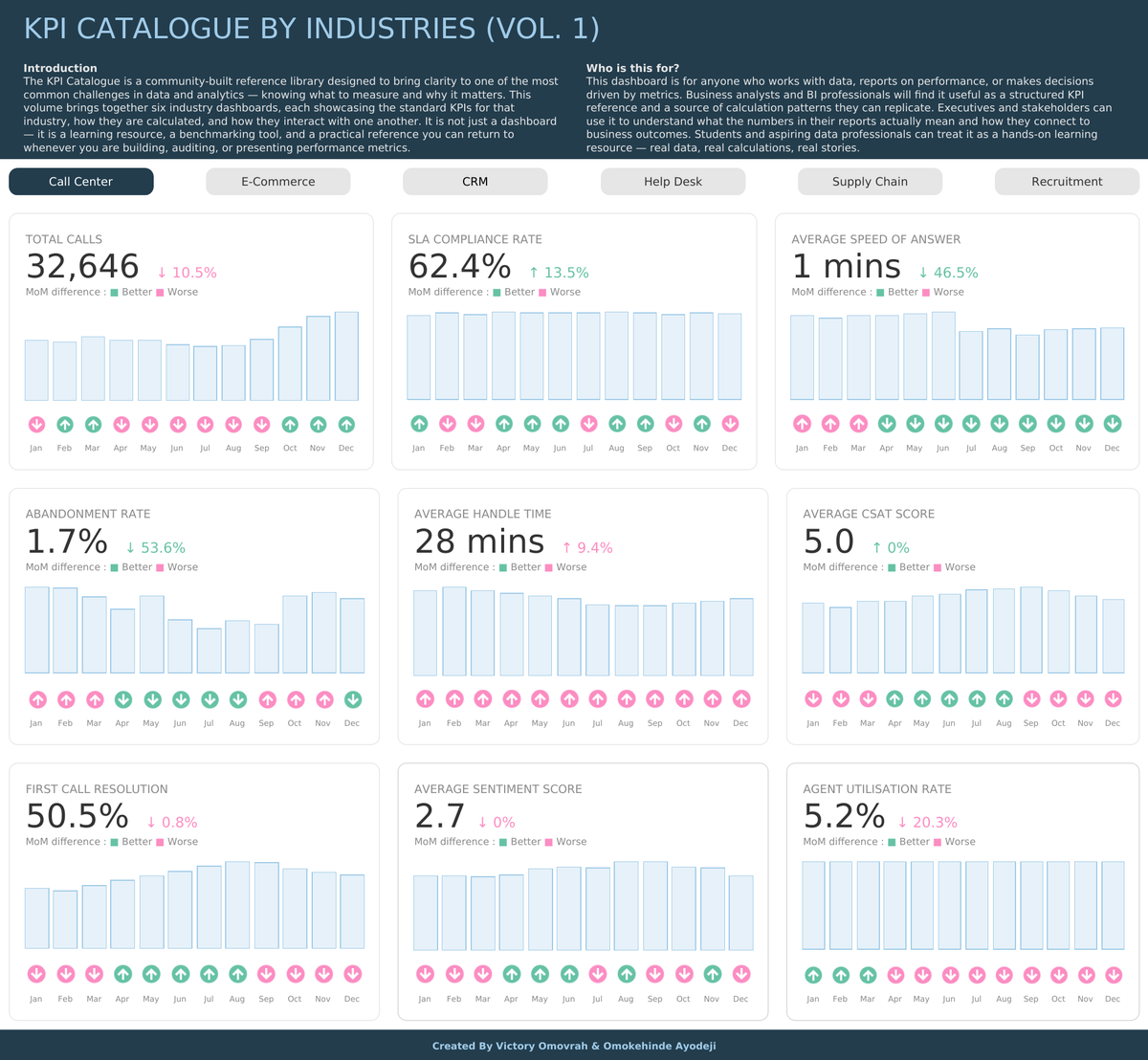The width and height of the screenshot is (1148, 1060).
Task: Click Average CSAT Score January down-arrow icon
Action: pyautogui.click(x=813, y=699)
